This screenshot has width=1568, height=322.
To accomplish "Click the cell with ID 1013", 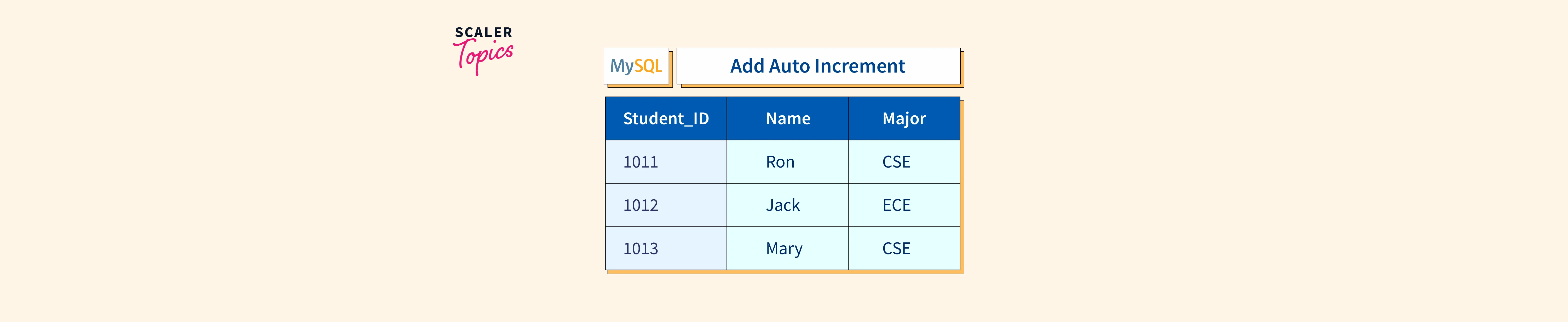I will pos(666,248).
